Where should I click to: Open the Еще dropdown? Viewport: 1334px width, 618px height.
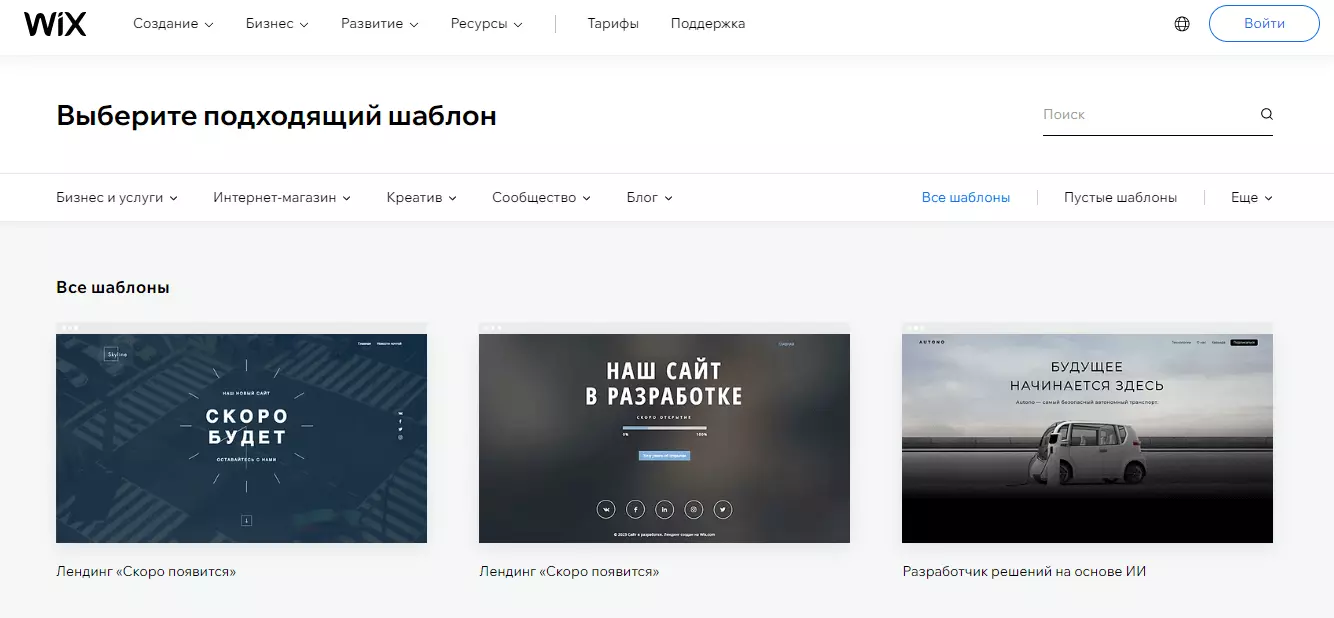coord(1252,198)
